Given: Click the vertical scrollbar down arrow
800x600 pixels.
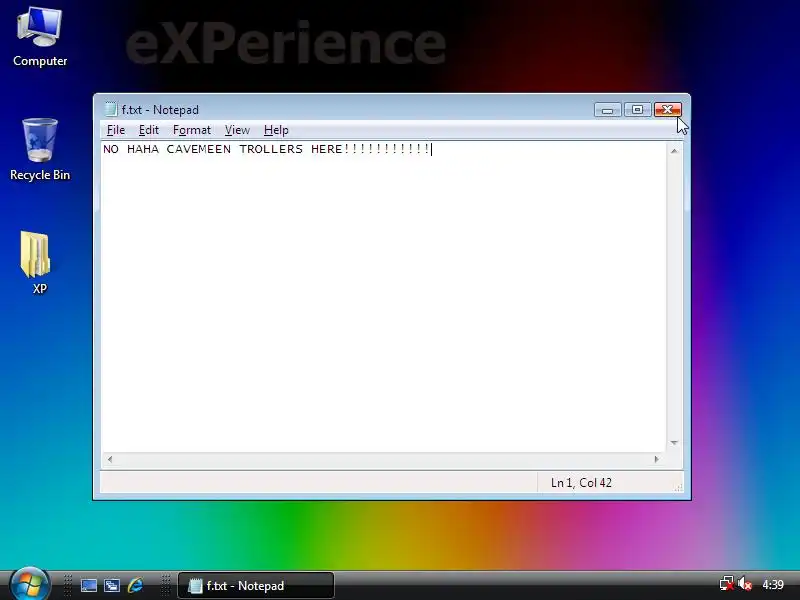Looking at the screenshot, I should click(x=674, y=442).
